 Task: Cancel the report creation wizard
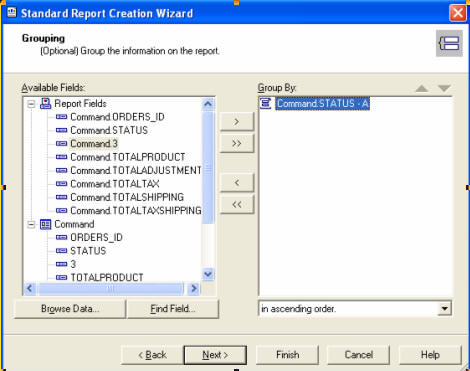point(358,355)
